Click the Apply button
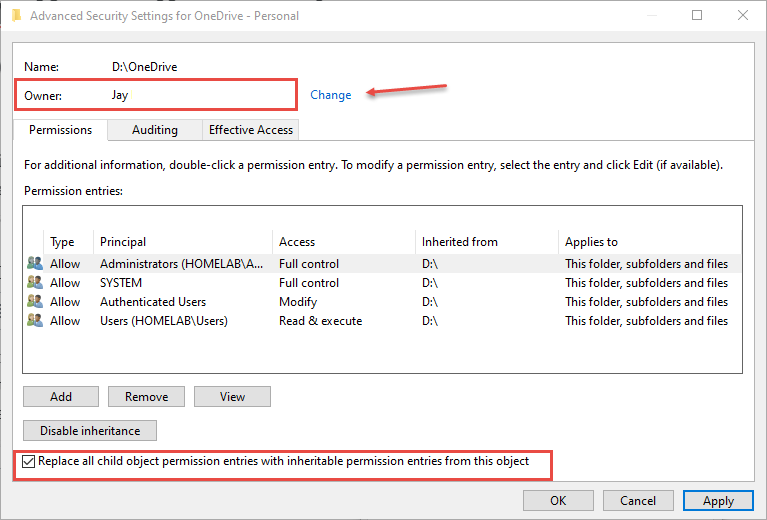 pos(718,500)
